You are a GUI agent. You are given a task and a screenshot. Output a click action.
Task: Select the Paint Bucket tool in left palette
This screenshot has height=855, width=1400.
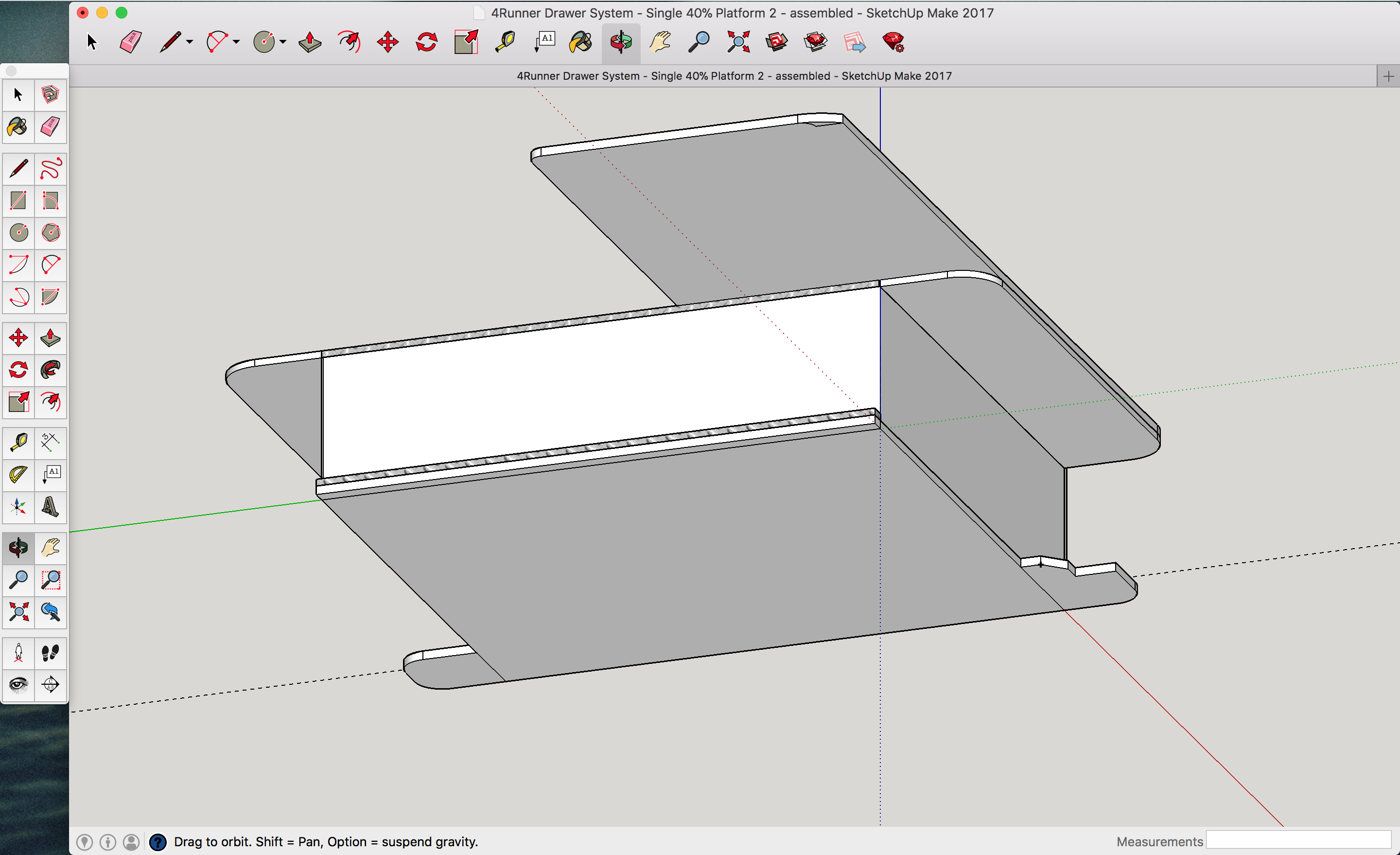pyautogui.click(x=19, y=126)
